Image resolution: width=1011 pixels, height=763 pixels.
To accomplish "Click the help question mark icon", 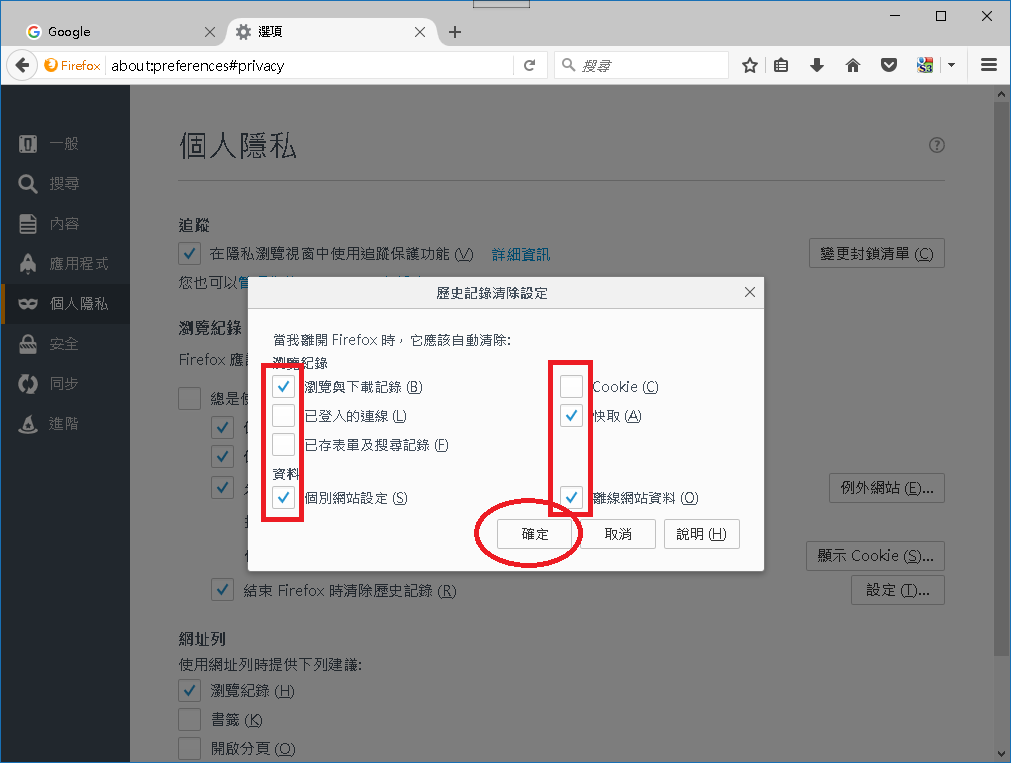I will [937, 145].
